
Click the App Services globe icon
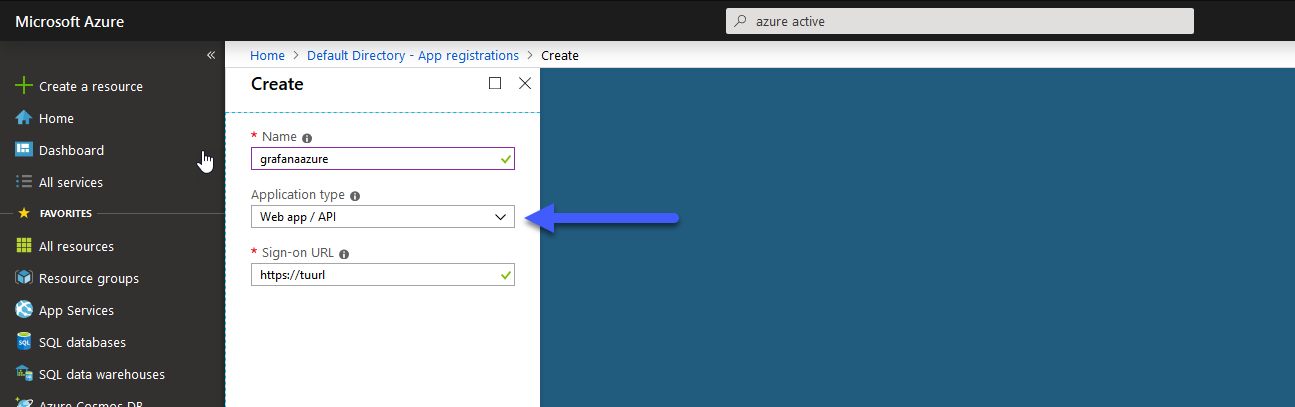tap(24, 310)
